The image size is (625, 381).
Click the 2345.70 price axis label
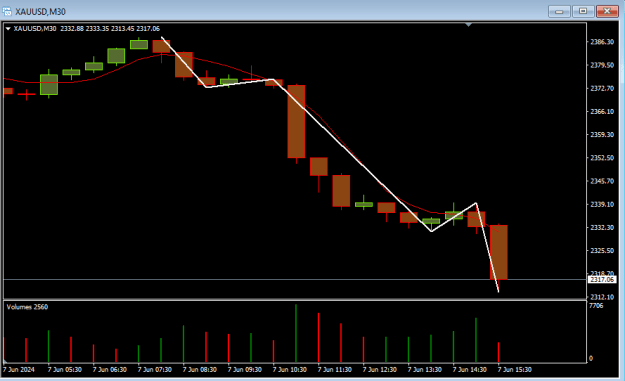pyautogui.click(x=602, y=181)
